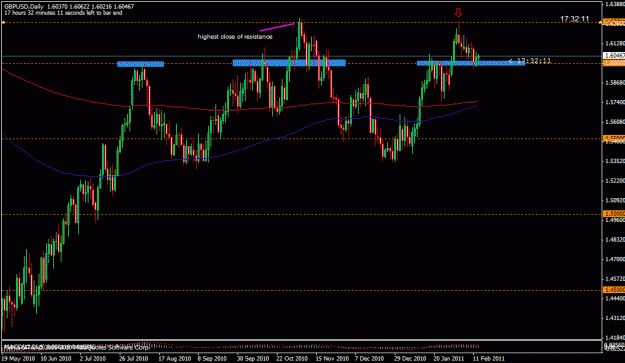Viewport: 625px width, 363px height.
Task: Click the 1.5868 price label on the axis
Action: 614,82
